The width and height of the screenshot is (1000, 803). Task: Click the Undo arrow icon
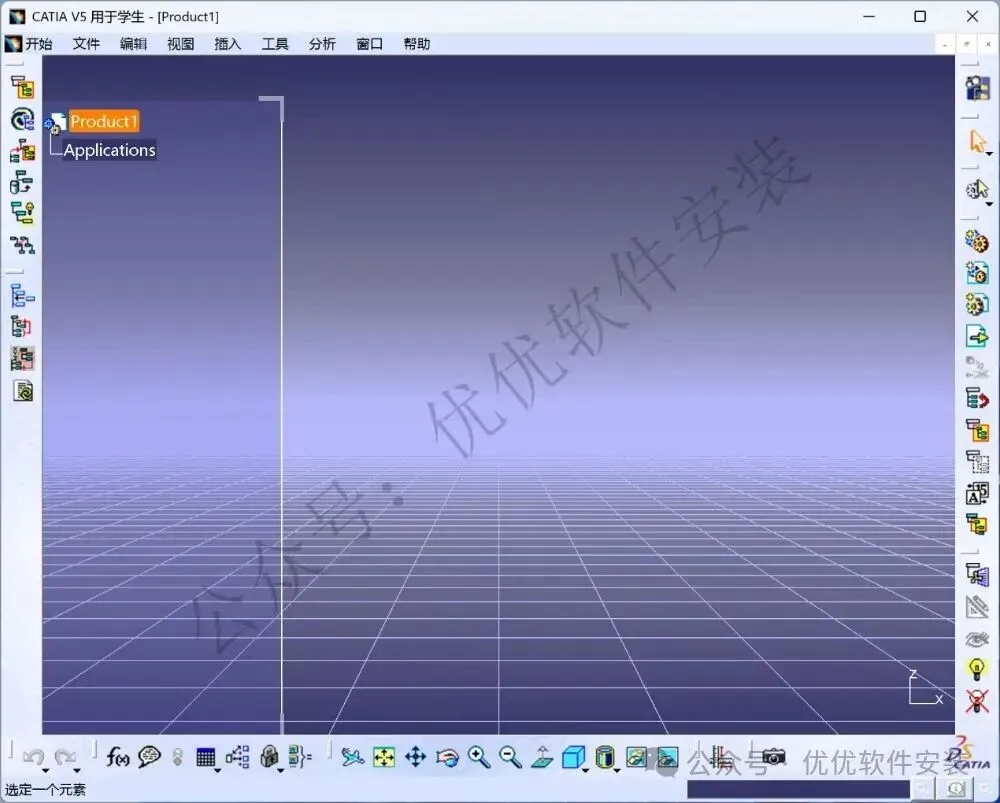(x=33, y=756)
